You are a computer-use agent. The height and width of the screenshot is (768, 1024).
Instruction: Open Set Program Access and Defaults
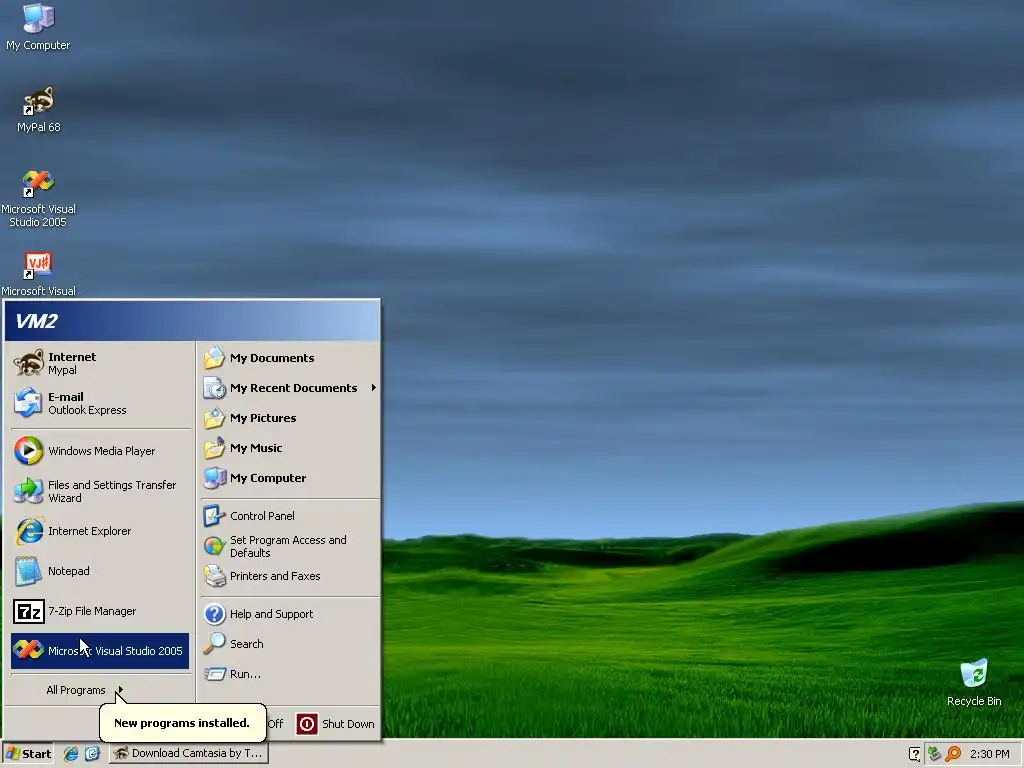point(290,546)
